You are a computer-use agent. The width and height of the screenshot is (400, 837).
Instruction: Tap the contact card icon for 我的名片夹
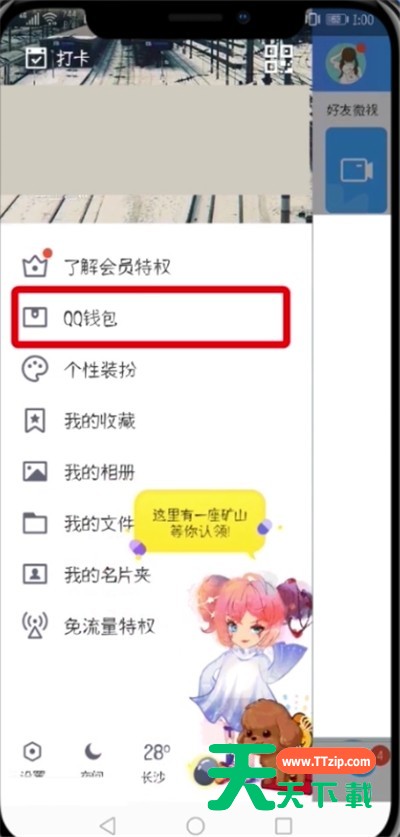(x=35, y=574)
